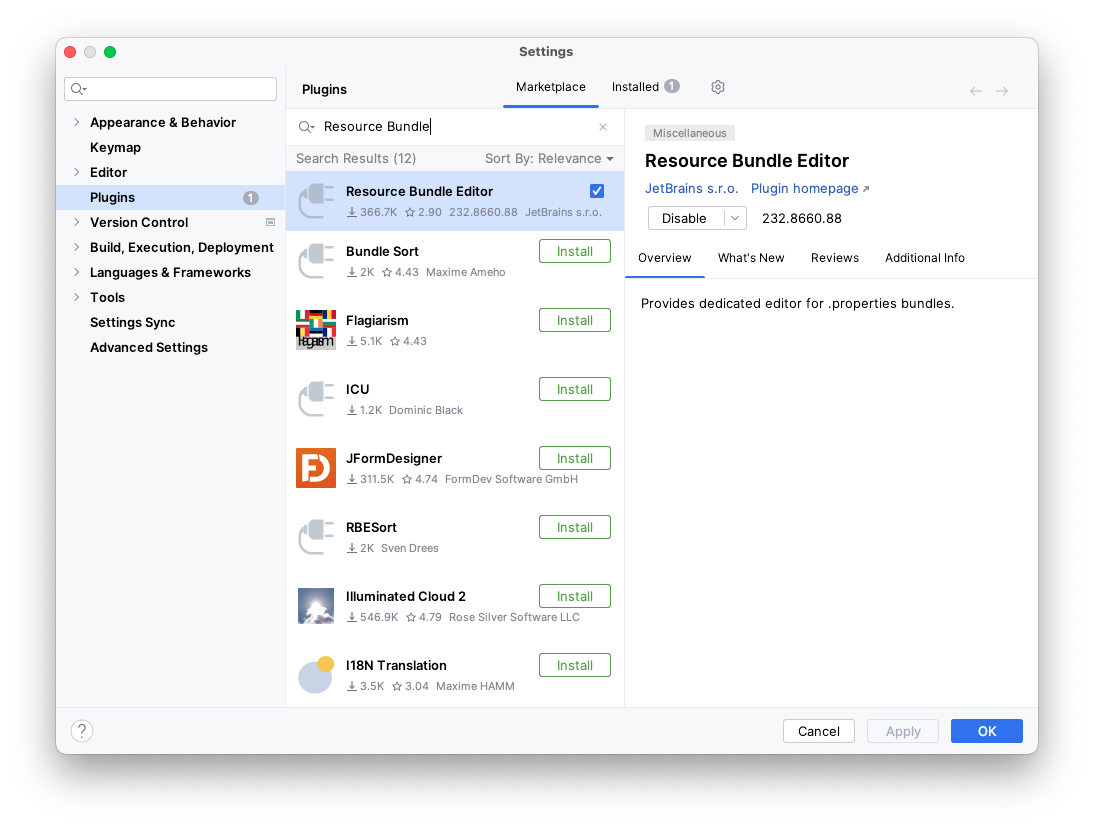This screenshot has width=1094, height=828.
Task: Expand the Appearance & Behavior tree node
Action: (76, 122)
